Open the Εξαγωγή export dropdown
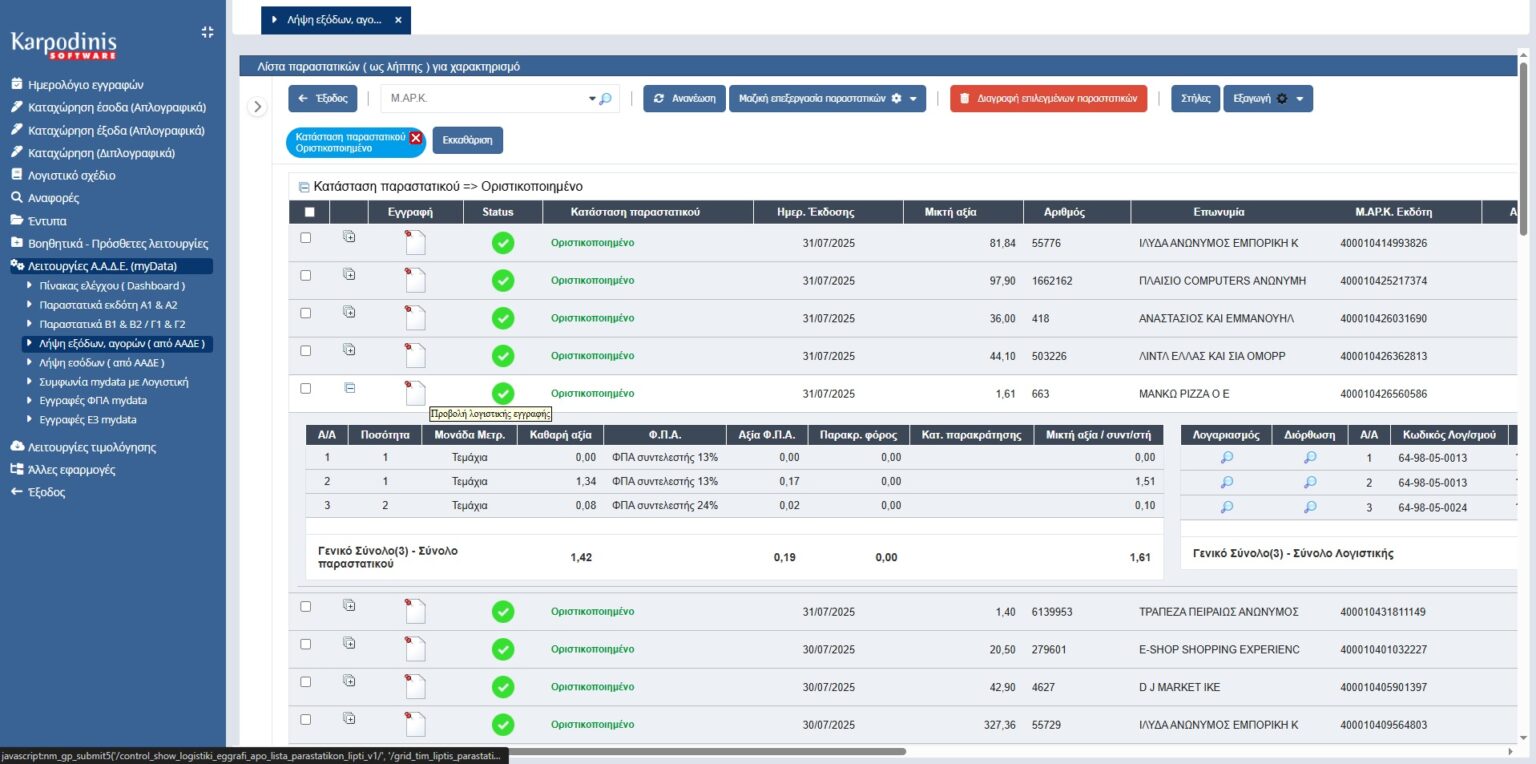The image size is (1536, 764). click(1267, 99)
